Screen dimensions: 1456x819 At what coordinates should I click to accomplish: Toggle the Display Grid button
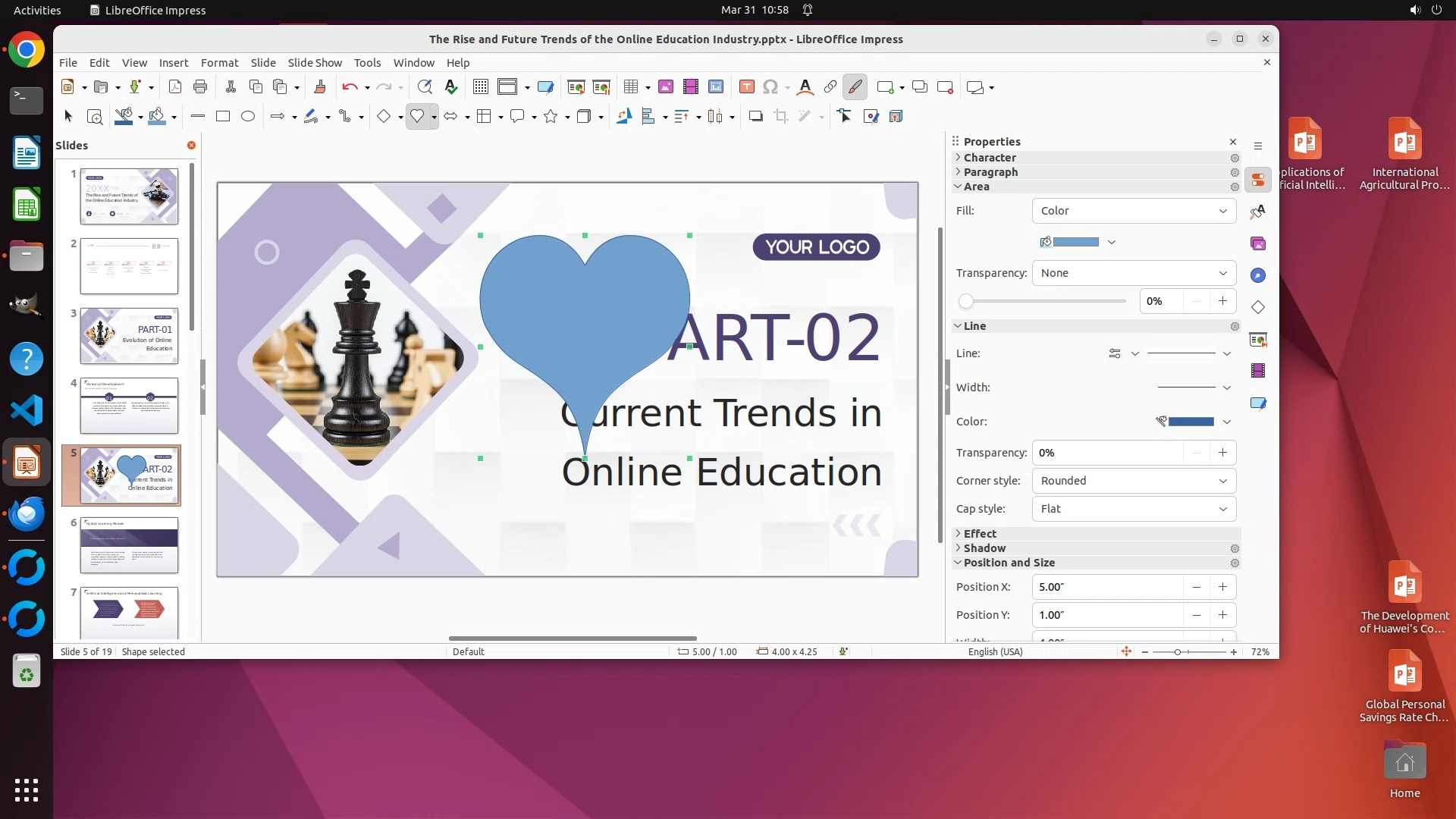tap(481, 87)
